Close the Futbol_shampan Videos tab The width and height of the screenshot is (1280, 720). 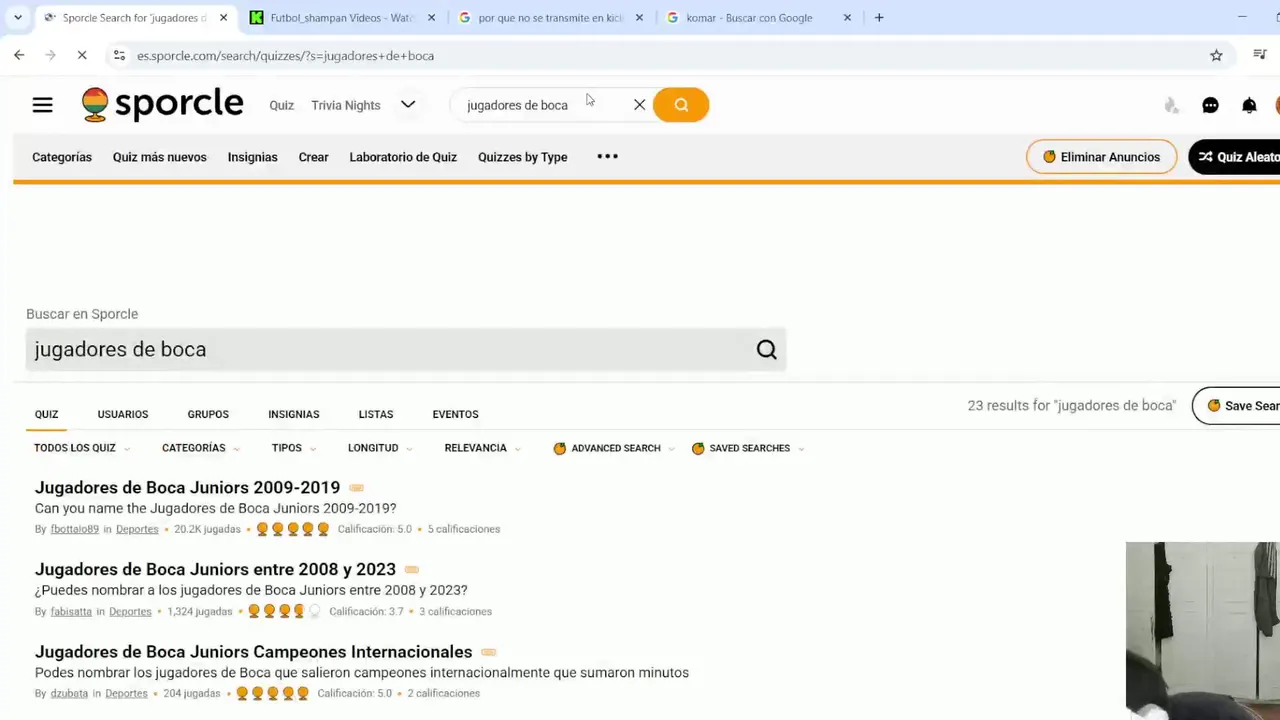[432, 17]
